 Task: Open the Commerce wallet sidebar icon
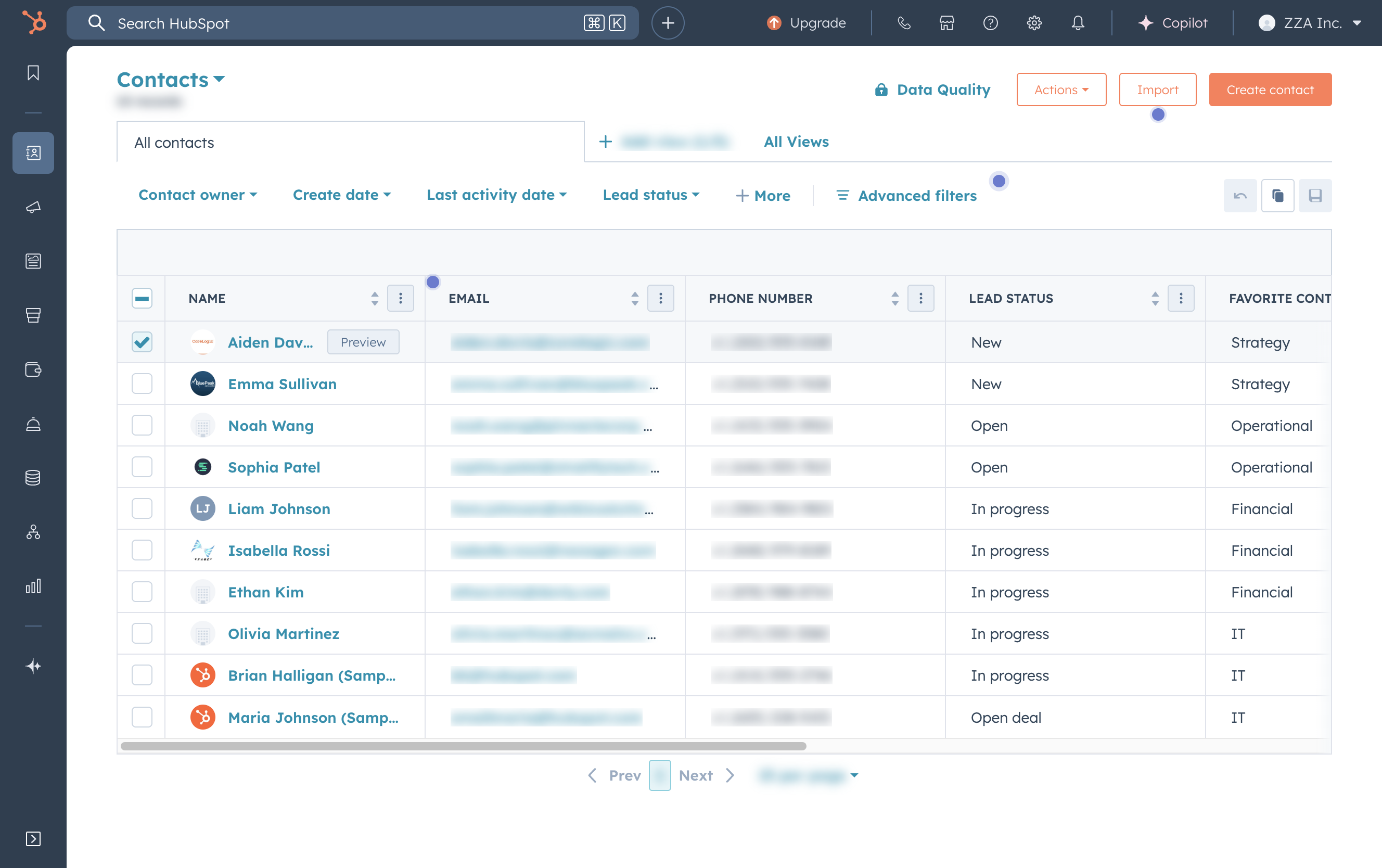point(33,369)
